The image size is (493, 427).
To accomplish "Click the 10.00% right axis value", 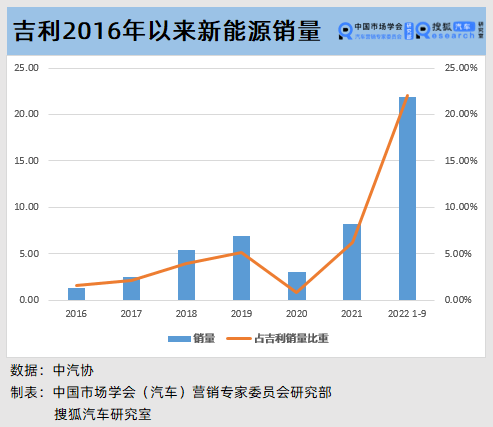I will point(461,207).
